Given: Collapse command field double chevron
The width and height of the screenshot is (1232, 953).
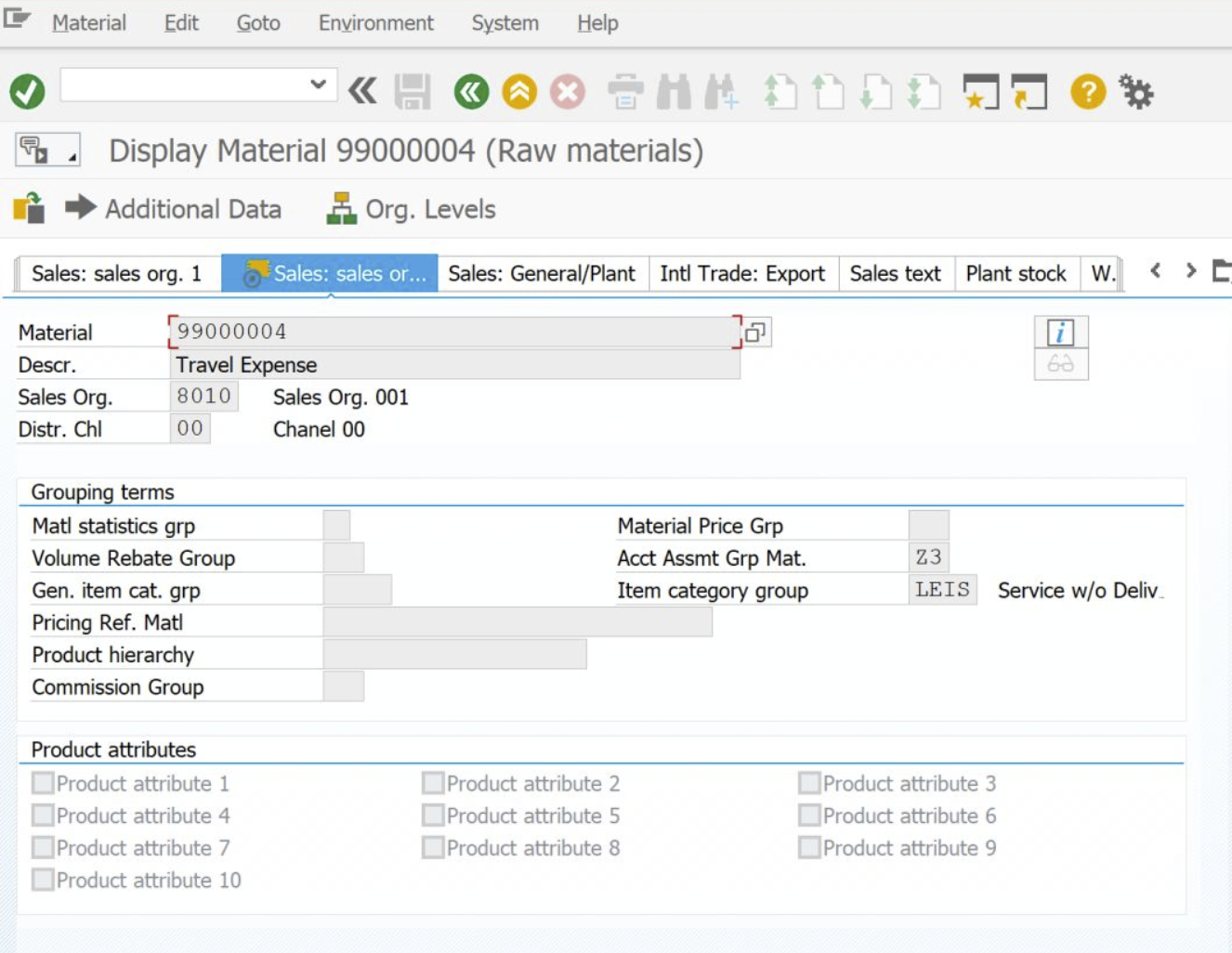Looking at the screenshot, I should point(362,91).
